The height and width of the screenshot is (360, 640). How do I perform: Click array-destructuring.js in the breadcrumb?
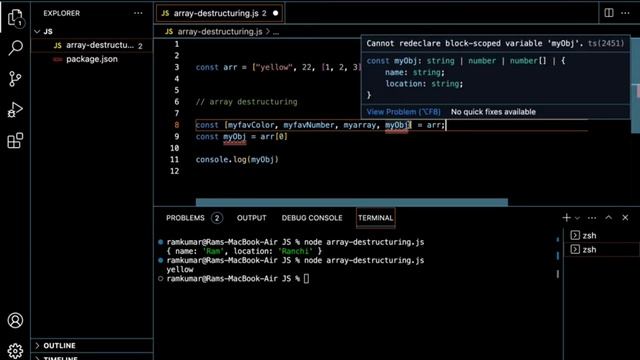pos(220,31)
